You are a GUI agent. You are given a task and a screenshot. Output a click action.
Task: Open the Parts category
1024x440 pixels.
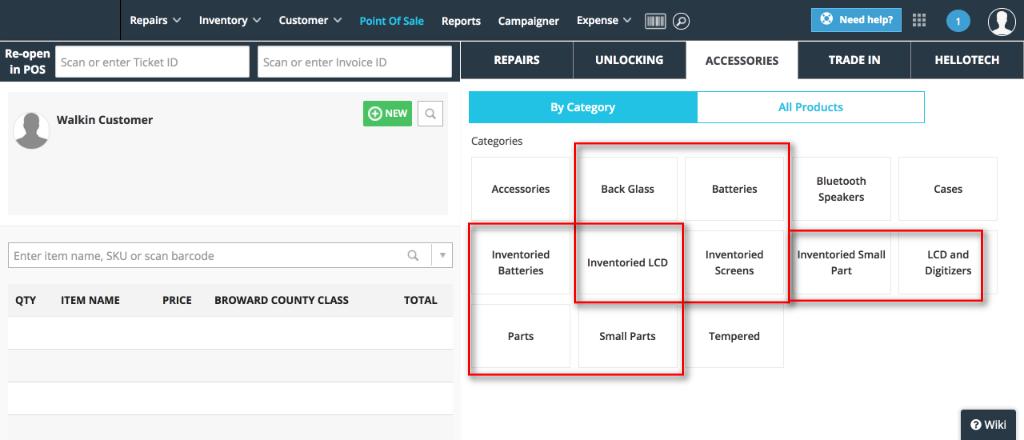(x=520, y=336)
